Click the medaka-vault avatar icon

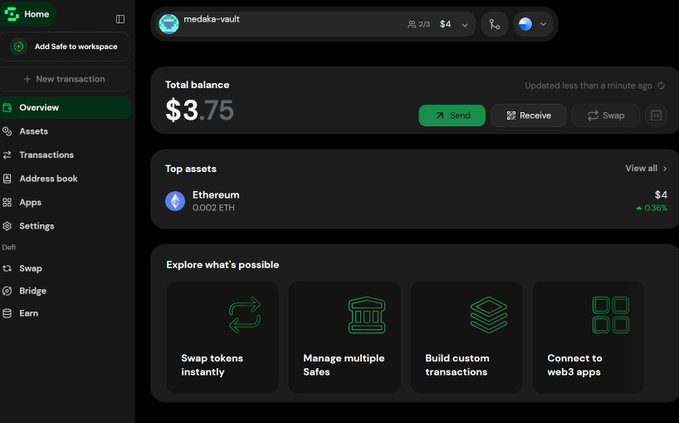point(169,24)
